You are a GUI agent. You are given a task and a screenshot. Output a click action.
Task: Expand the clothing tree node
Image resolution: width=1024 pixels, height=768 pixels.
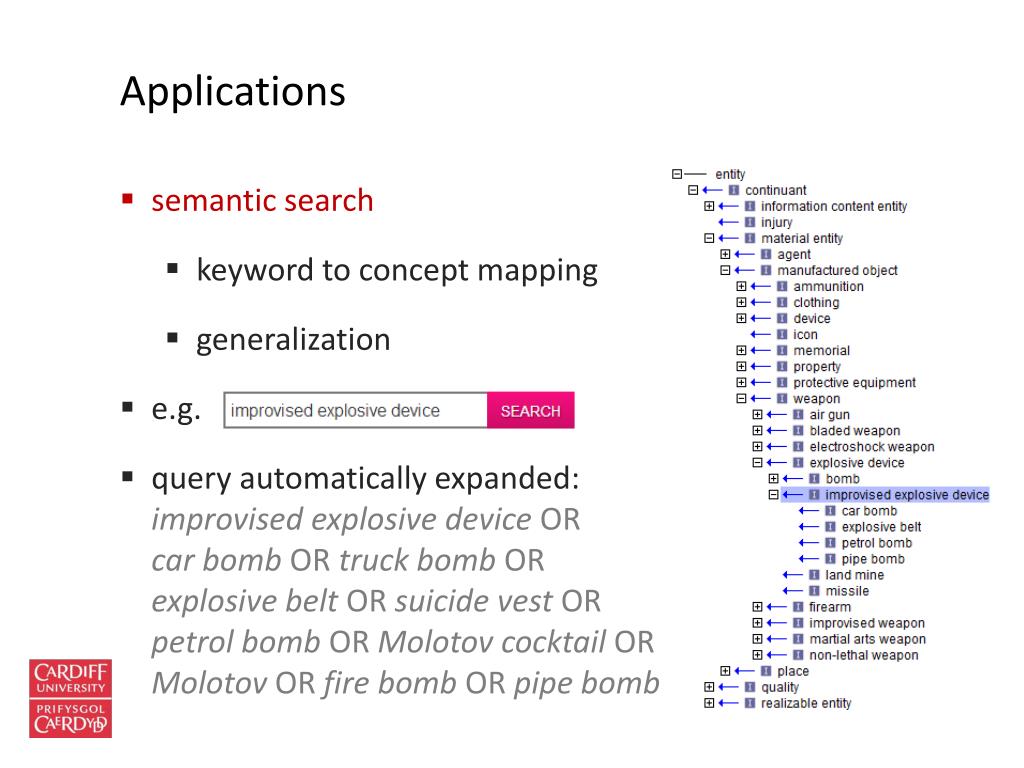tap(741, 302)
